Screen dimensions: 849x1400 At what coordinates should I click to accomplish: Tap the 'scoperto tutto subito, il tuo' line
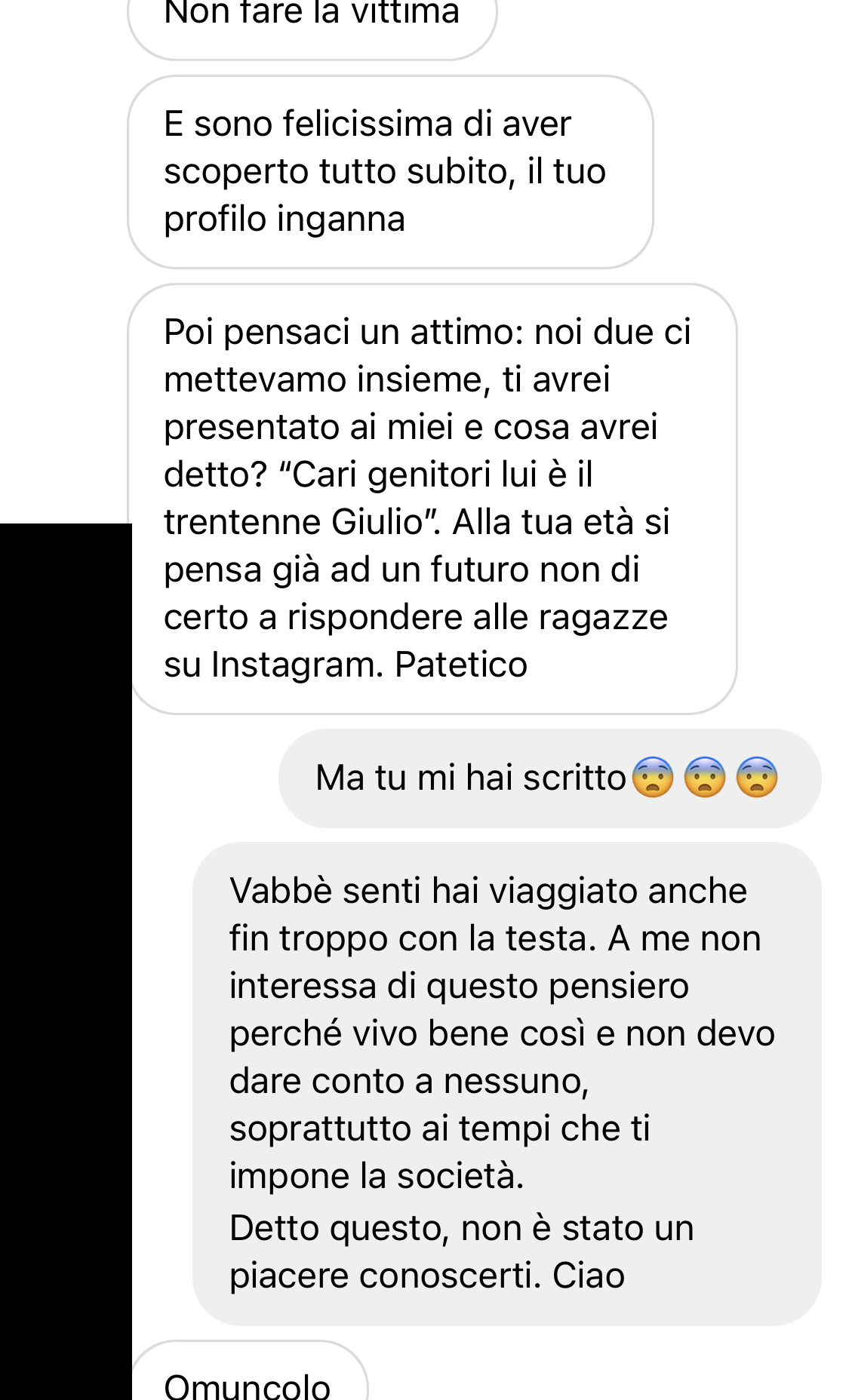(x=385, y=171)
